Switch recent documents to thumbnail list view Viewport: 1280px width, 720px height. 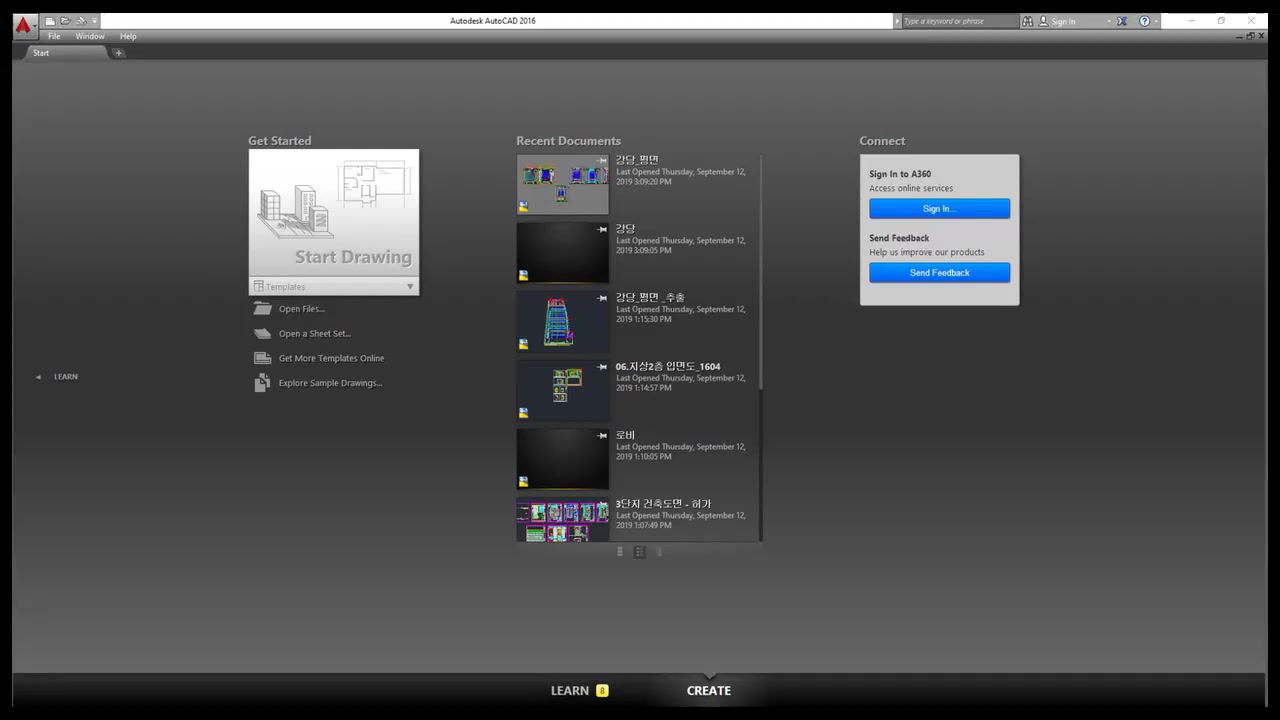click(640, 552)
